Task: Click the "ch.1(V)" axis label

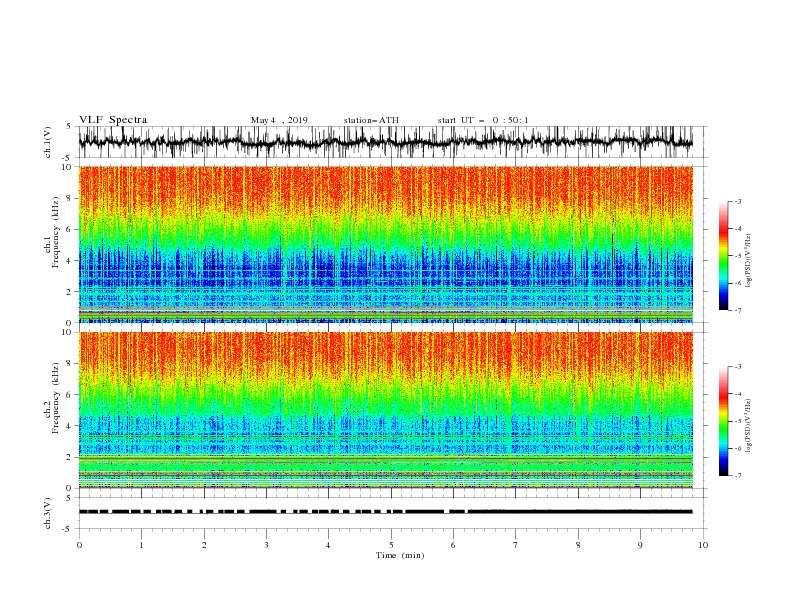Action: (48, 142)
